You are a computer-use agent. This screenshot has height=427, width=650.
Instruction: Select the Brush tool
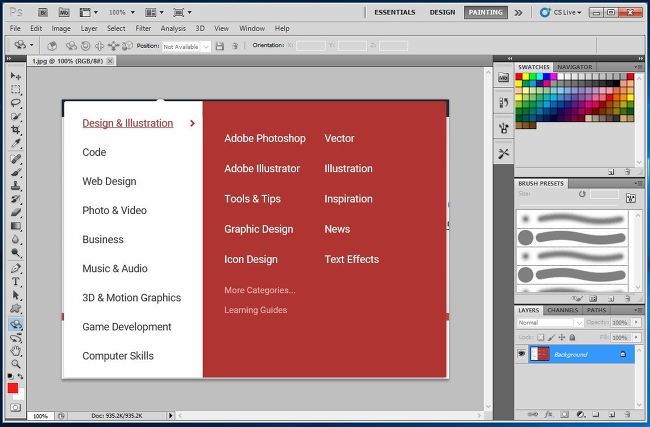click(x=16, y=172)
